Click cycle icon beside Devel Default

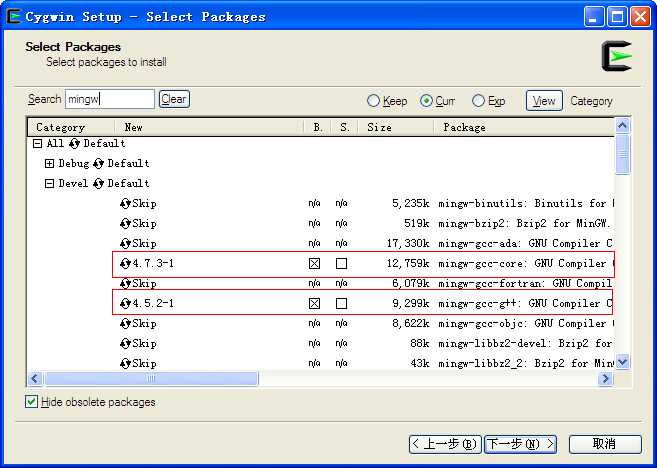pos(98,184)
